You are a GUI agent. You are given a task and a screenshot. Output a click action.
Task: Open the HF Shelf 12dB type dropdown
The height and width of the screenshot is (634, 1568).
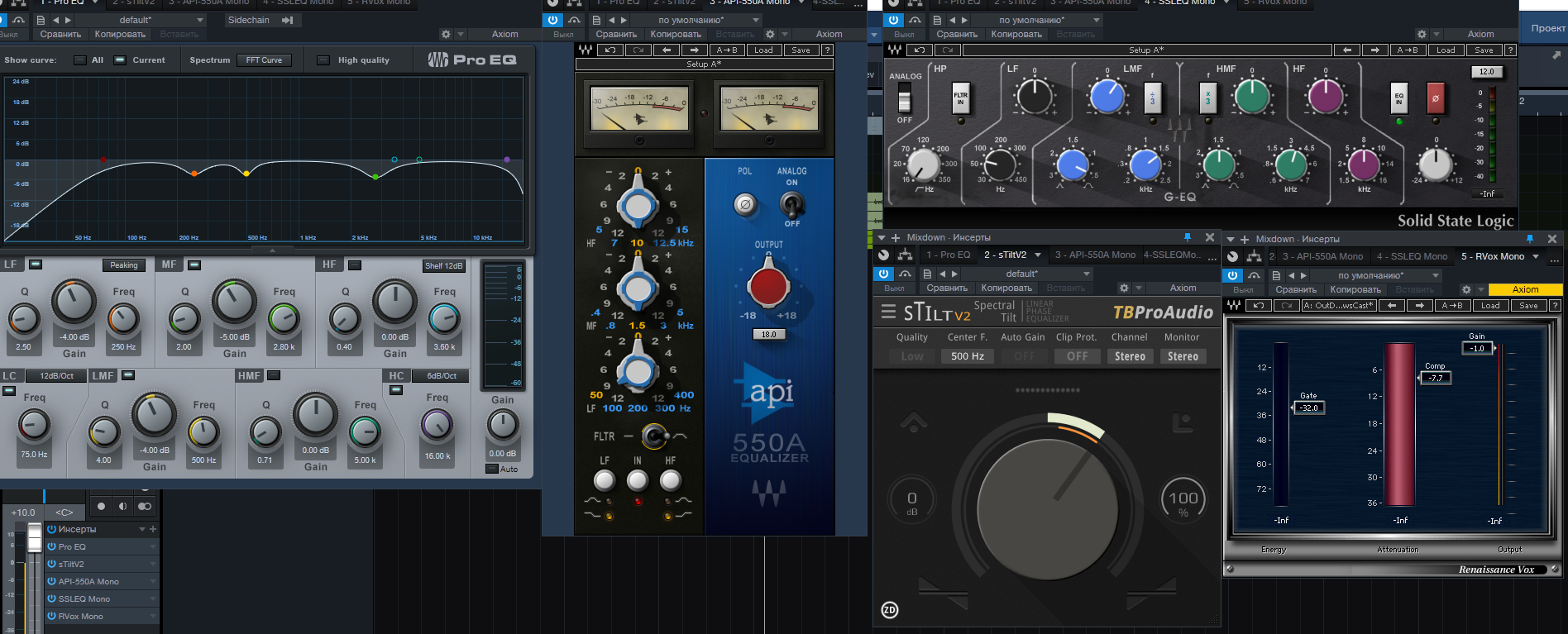click(444, 265)
